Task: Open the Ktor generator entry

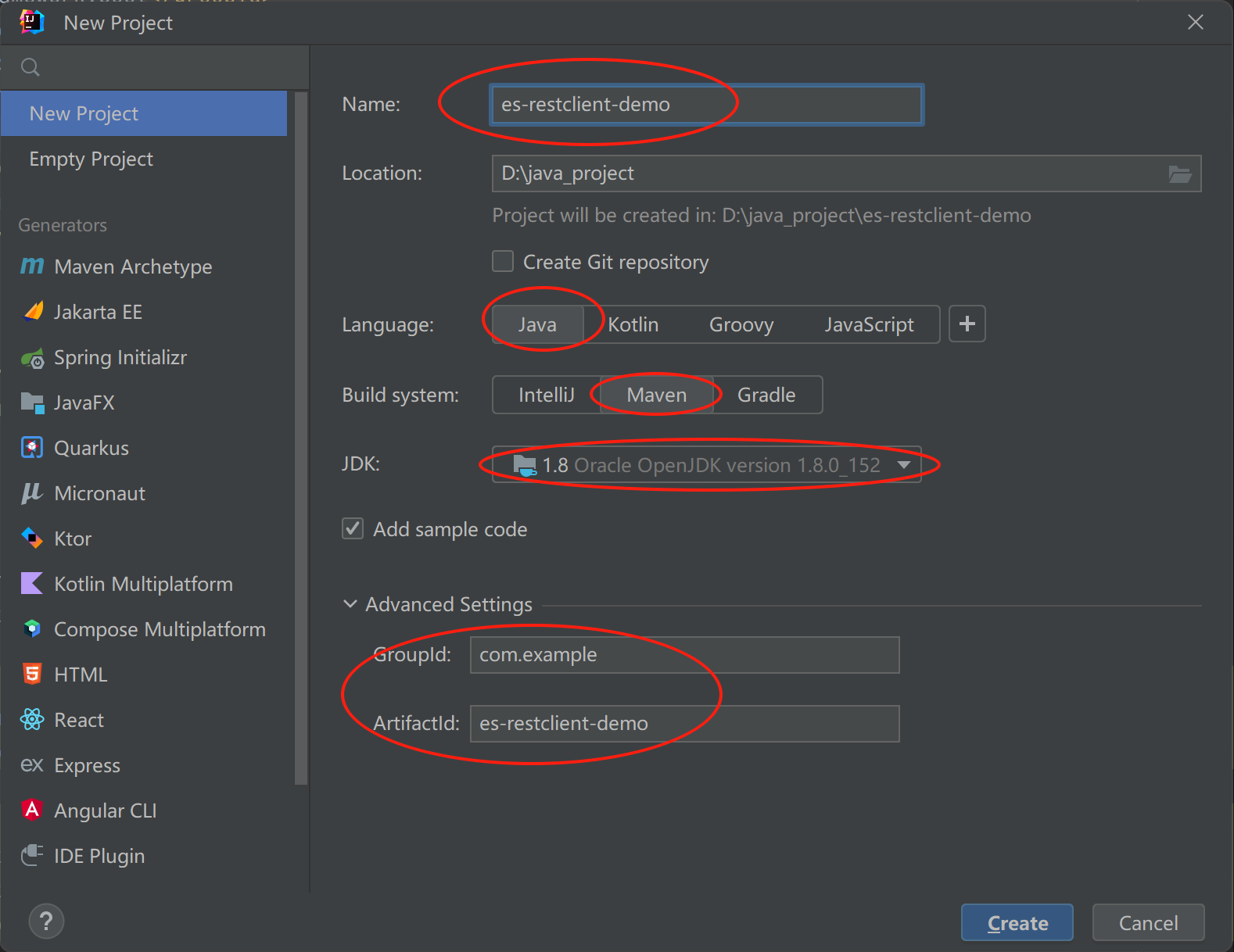Action: pos(144,539)
